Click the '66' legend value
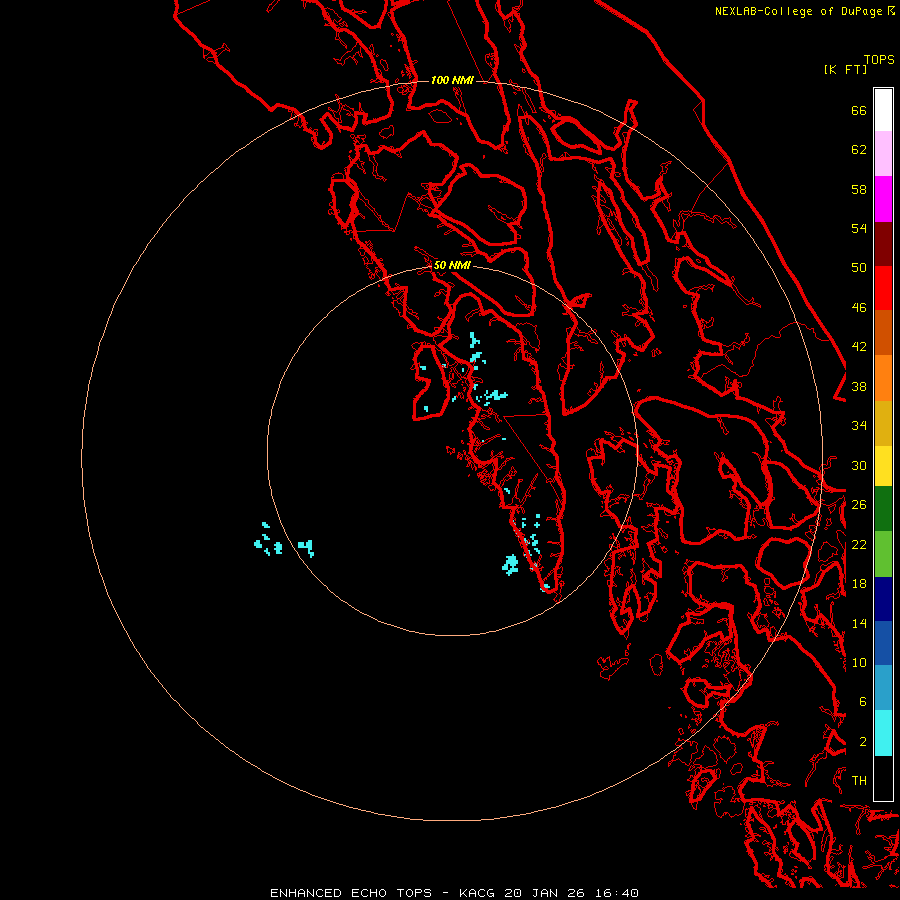 pyautogui.click(x=859, y=110)
